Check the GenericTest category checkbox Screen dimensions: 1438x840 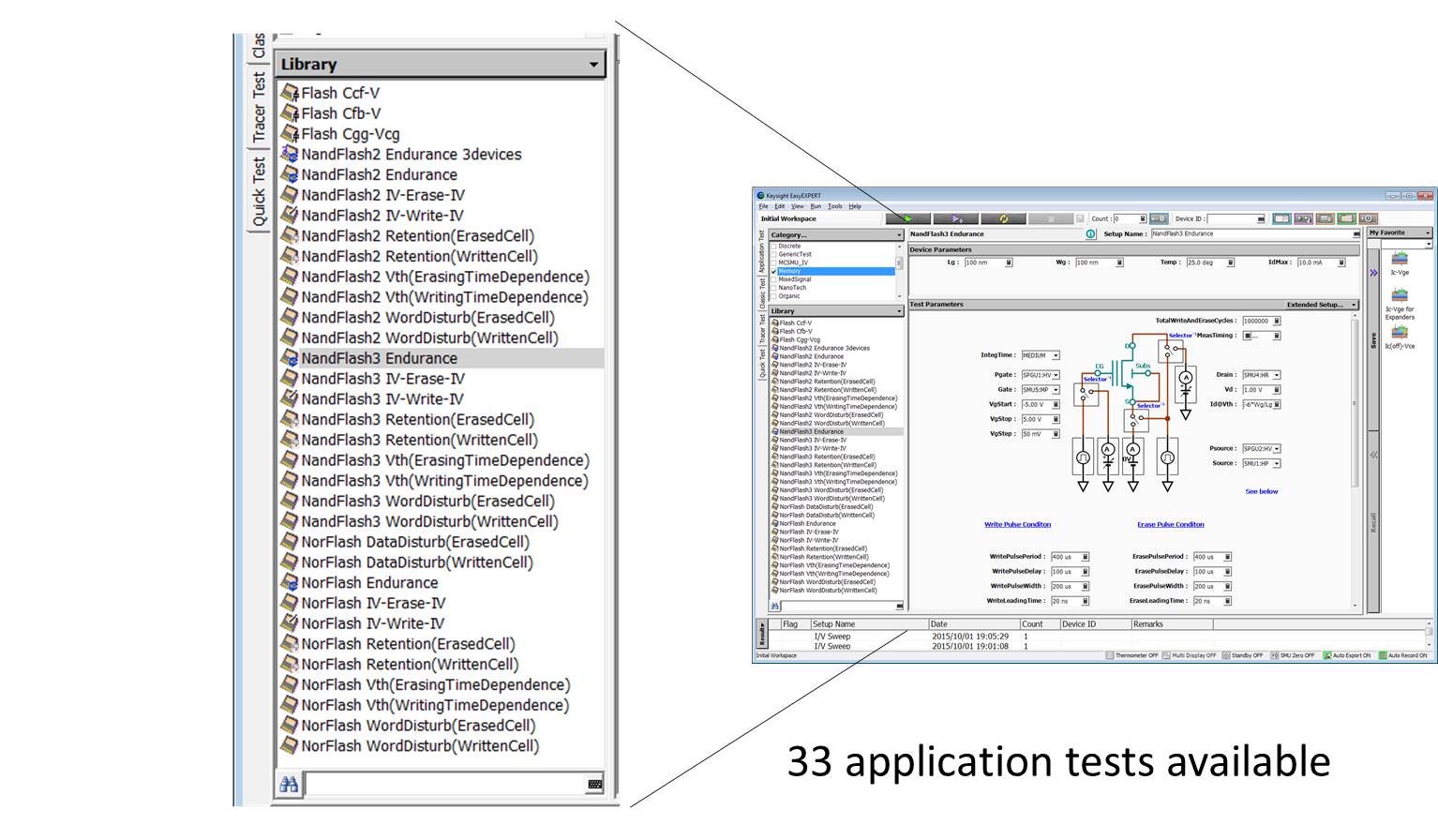pyautogui.click(x=773, y=254)
